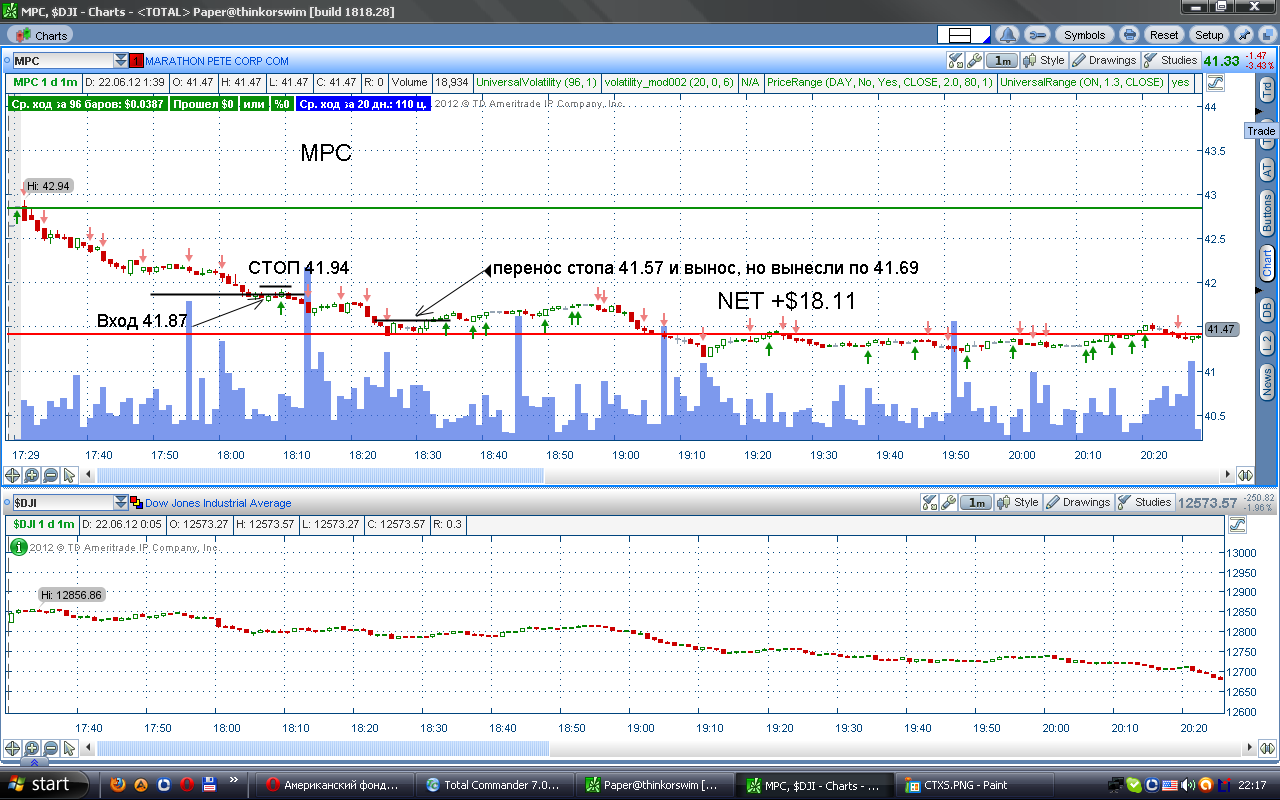
Task: Select pan crosshair tool under MPC chart
Action: pos(13,476)
